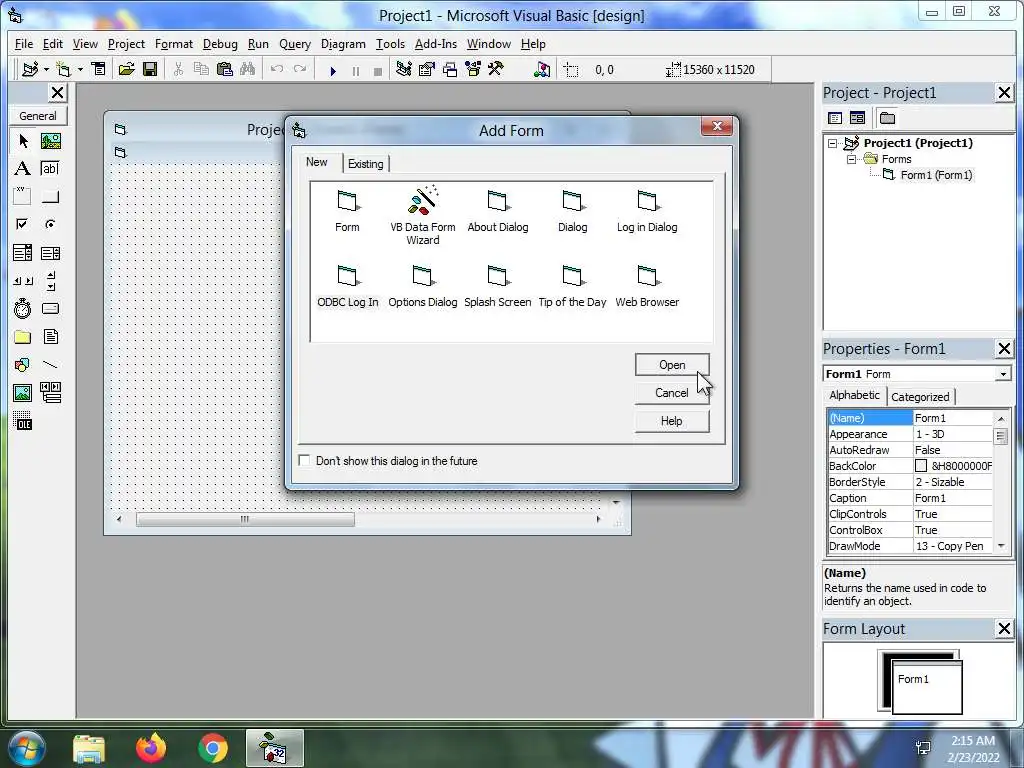Click the Caption property row
The image size is (1024, 768).
[x=910, y=498]
